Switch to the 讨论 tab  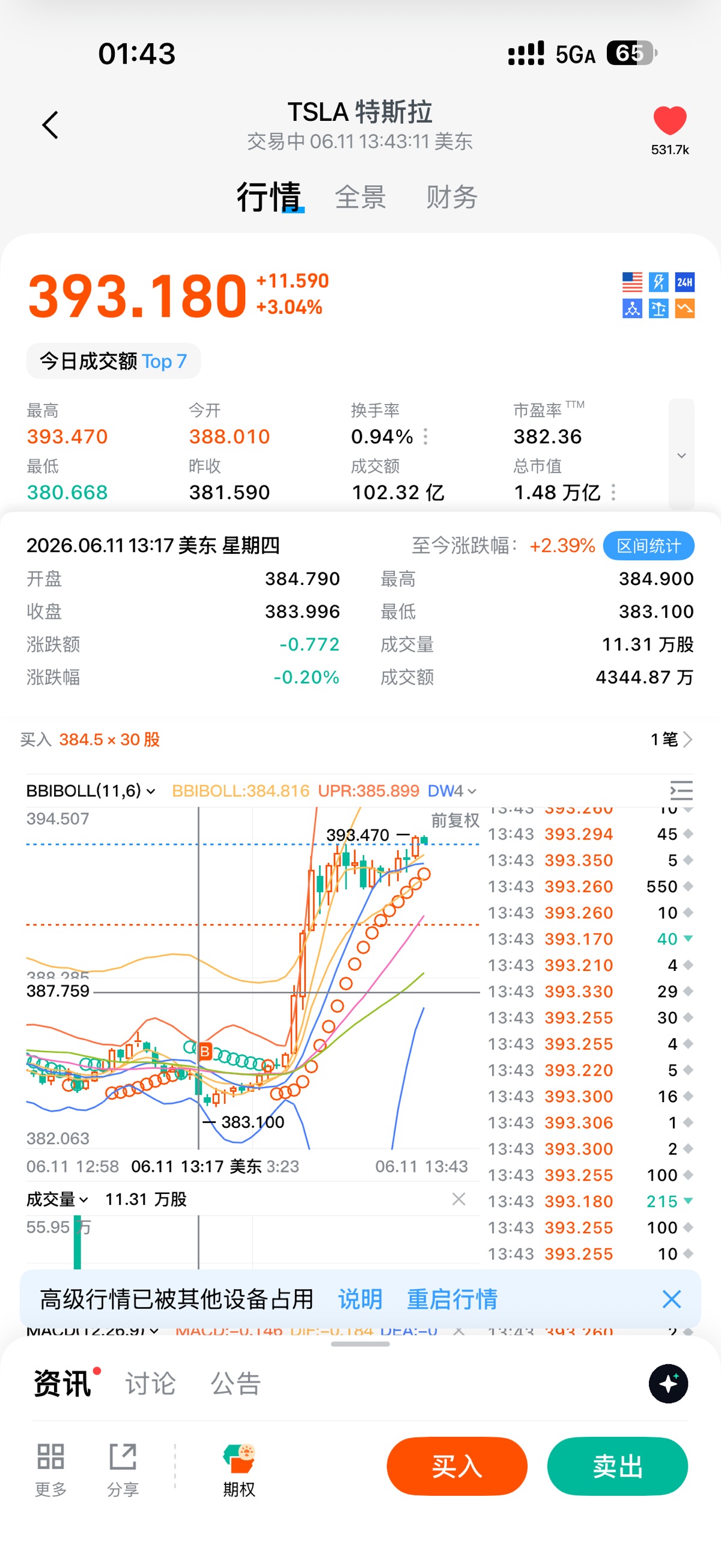(x=150, y=1383)
